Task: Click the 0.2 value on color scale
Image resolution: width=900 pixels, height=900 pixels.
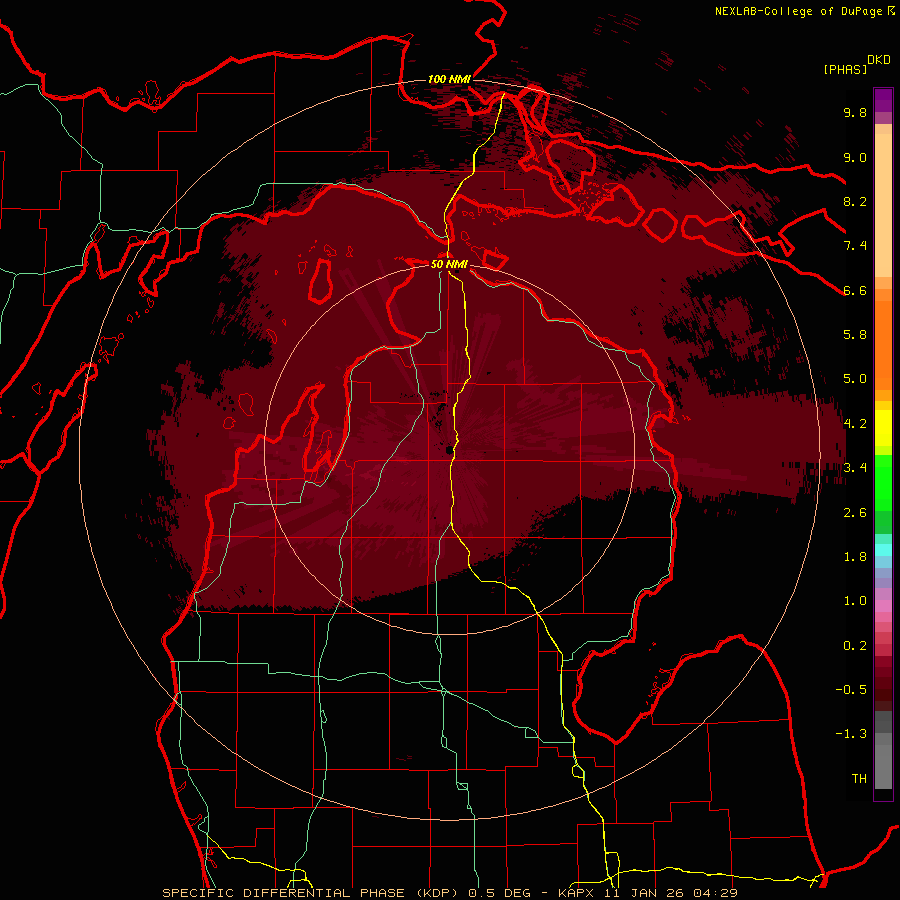Action: (855, 645)
